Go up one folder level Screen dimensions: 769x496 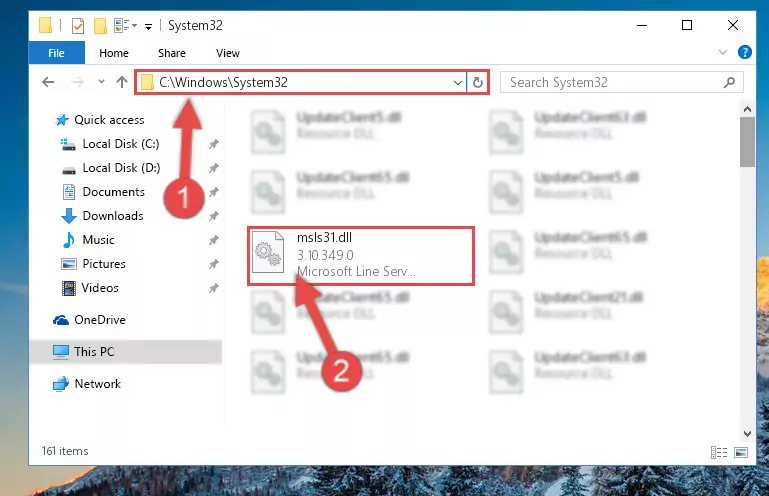[122, 82]
